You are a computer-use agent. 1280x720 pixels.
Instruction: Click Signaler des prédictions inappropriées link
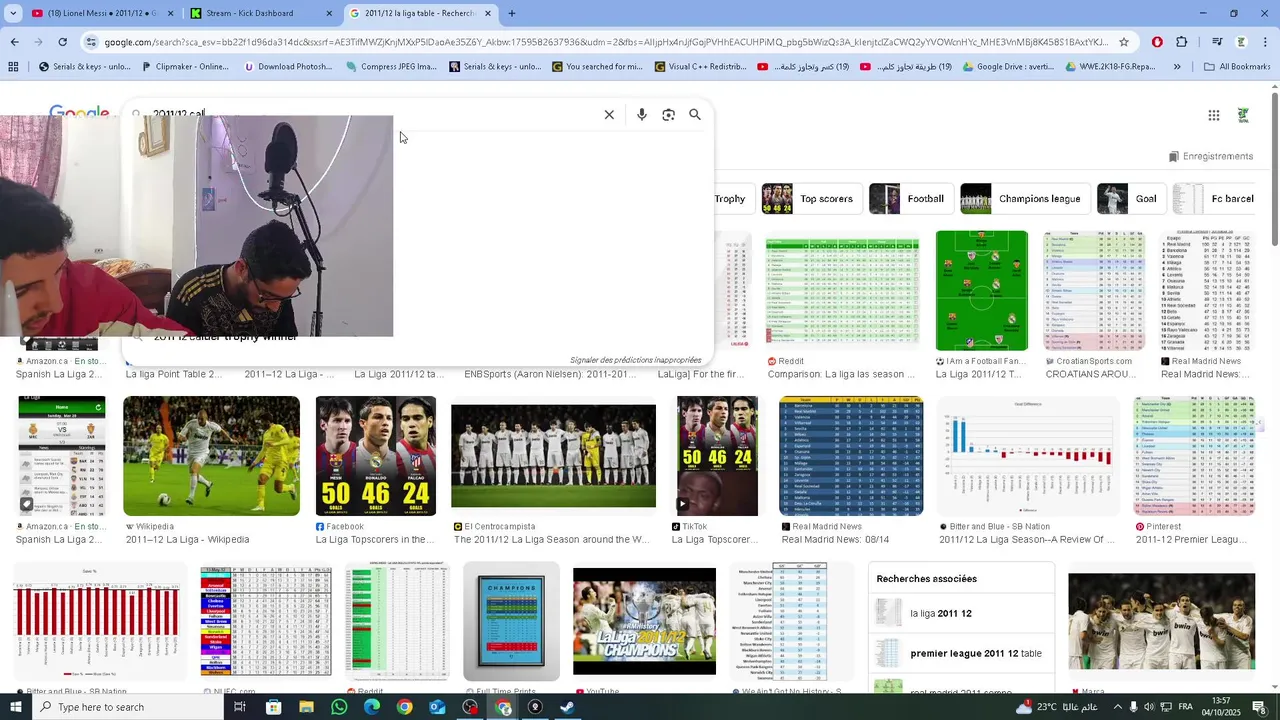coord(635,360)
